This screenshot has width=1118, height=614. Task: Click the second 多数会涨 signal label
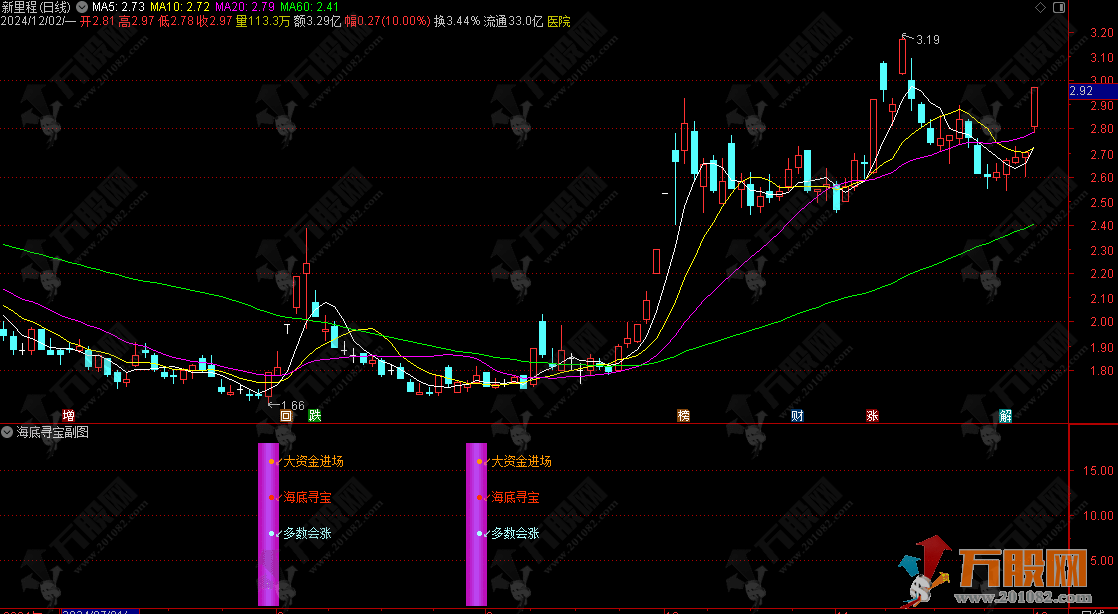[516, 533]
